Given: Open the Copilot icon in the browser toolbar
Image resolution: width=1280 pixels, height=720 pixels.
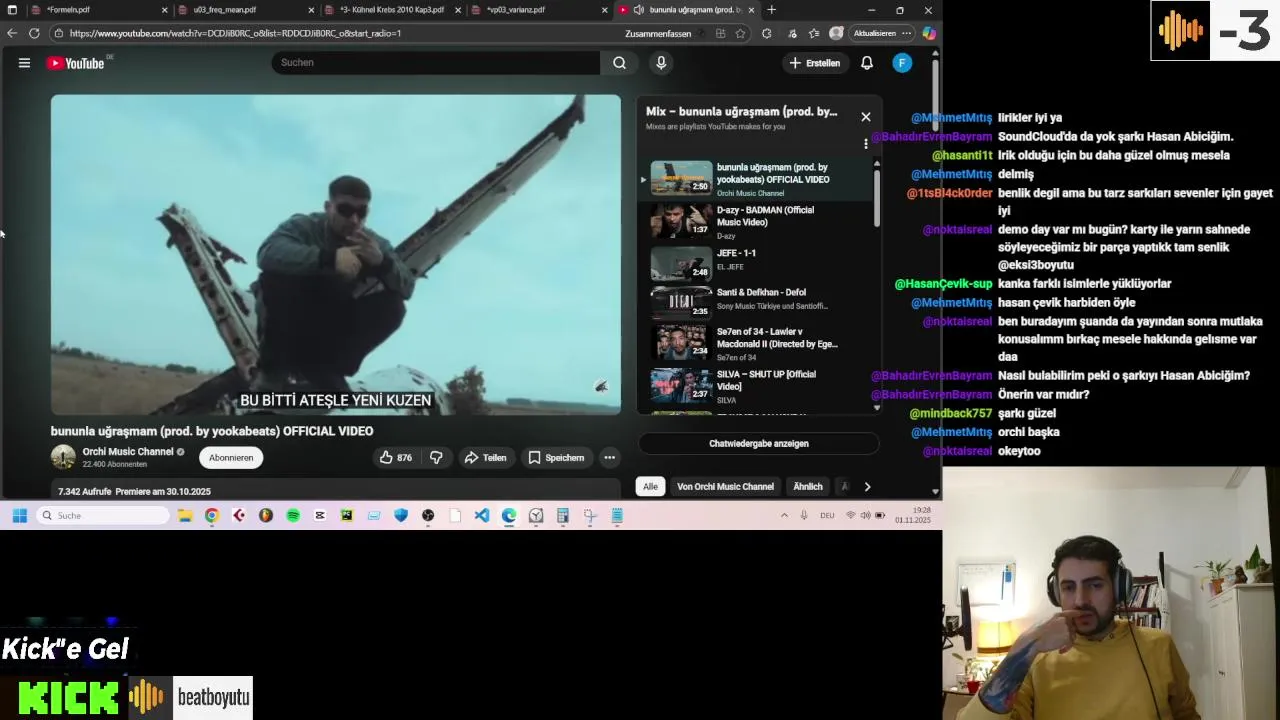Looking at the screenshot, I should (929, 33).
